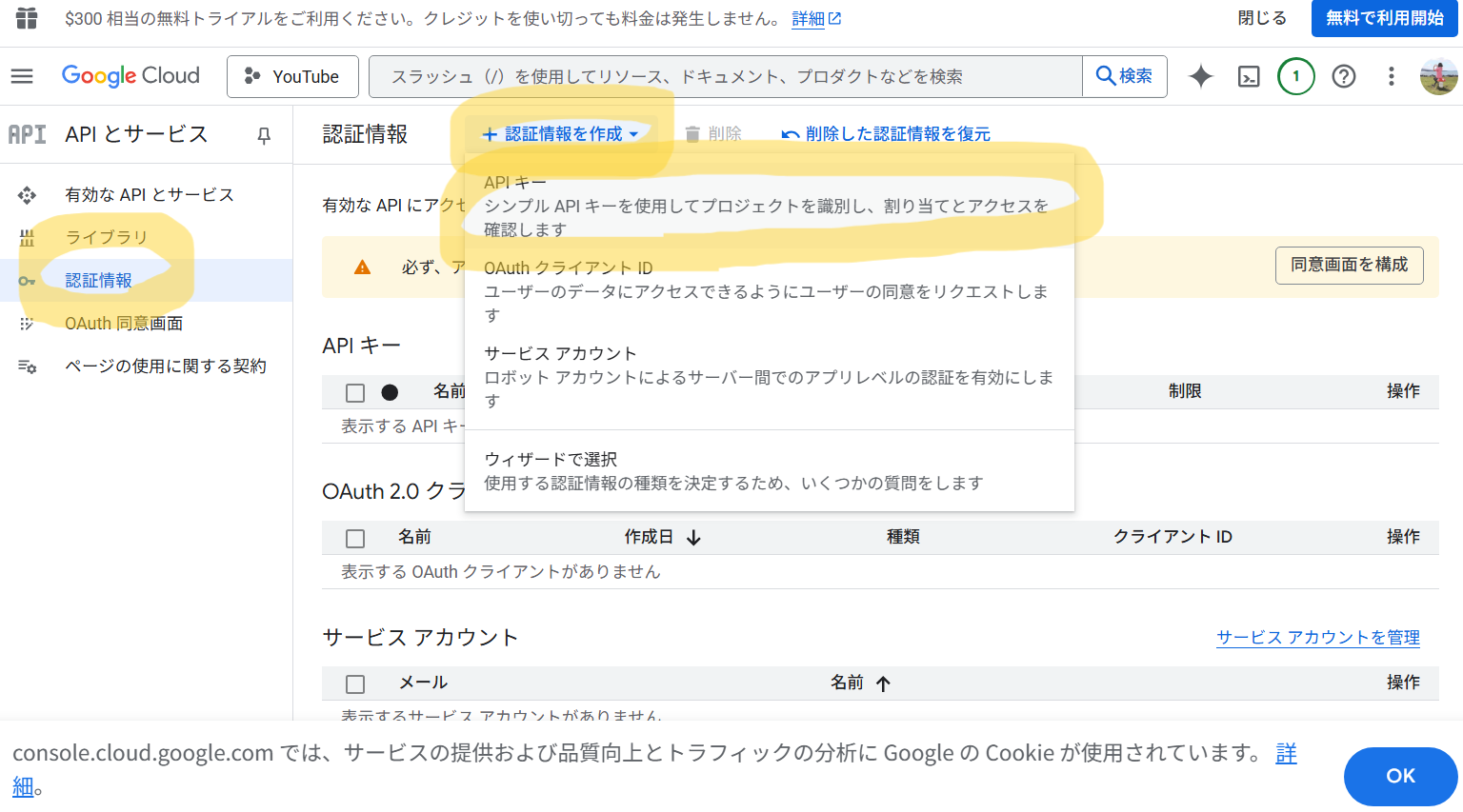The width and height of the screenshot is (1463, 812).
Task: Open サービス アカウントを管理 link
Action: point(1317,638)
